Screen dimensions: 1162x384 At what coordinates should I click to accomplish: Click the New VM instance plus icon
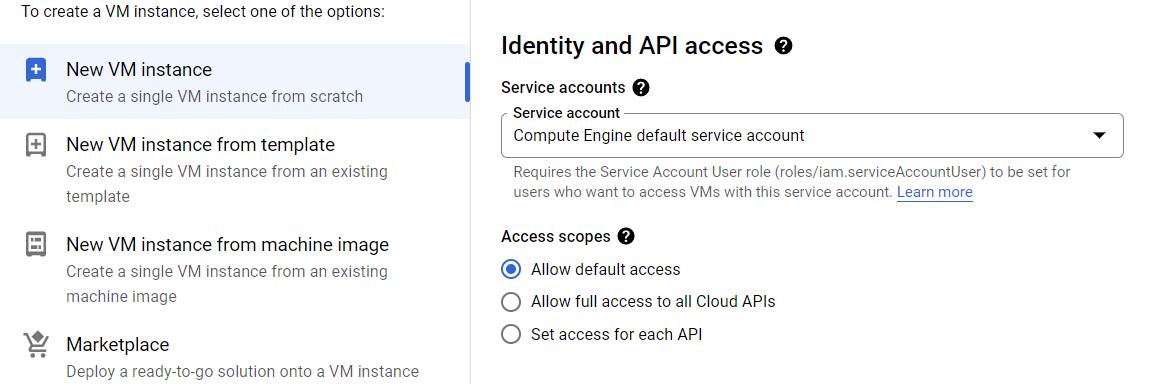[36, 70]
